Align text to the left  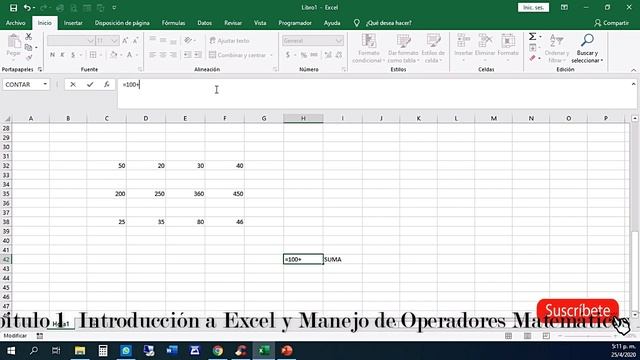152,55
